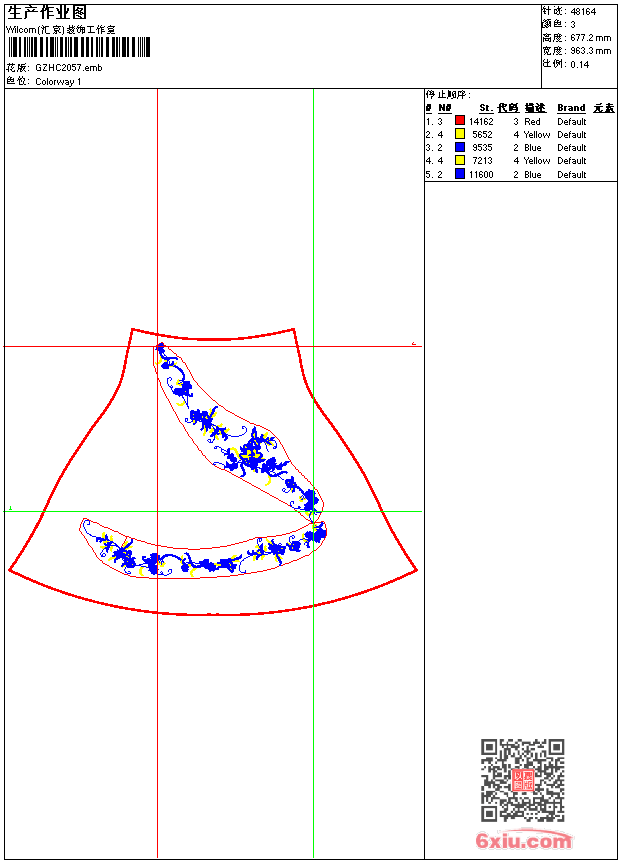Image resolution: width=620 pixels, height=860 pixels.
Task: Select the yellow swatch with 7213 stitches
Action: pyautogui.click(x=460, y=160)
